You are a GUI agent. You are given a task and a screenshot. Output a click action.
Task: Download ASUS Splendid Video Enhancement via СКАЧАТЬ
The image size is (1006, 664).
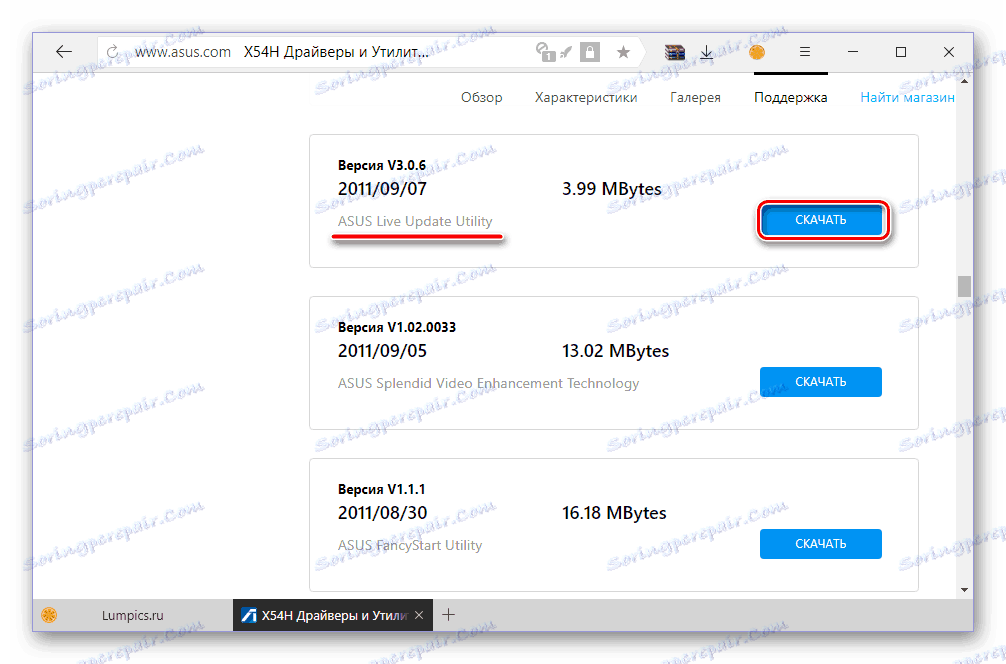[821, 382]
